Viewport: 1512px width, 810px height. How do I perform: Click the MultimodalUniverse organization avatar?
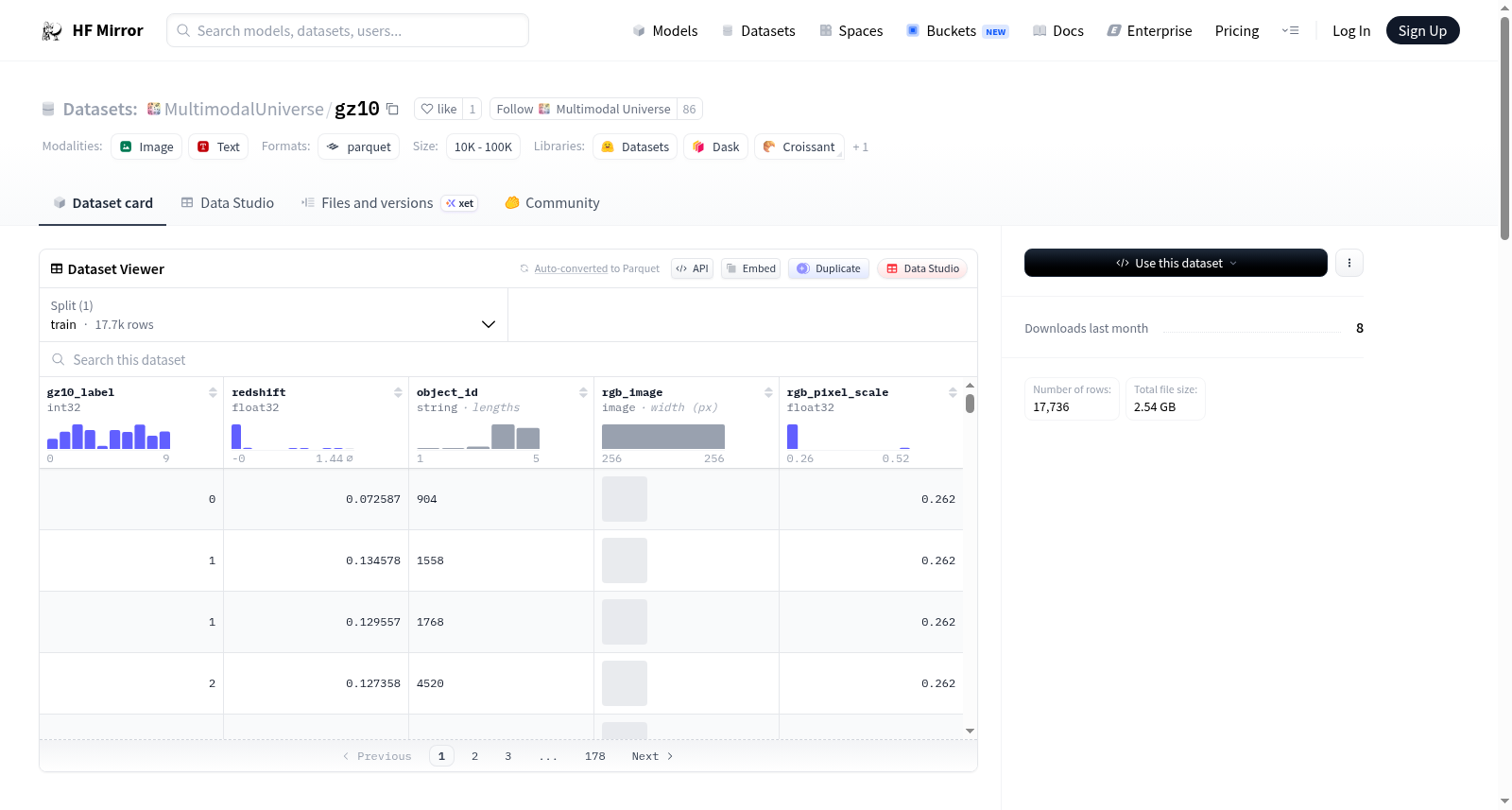[154, 109]
